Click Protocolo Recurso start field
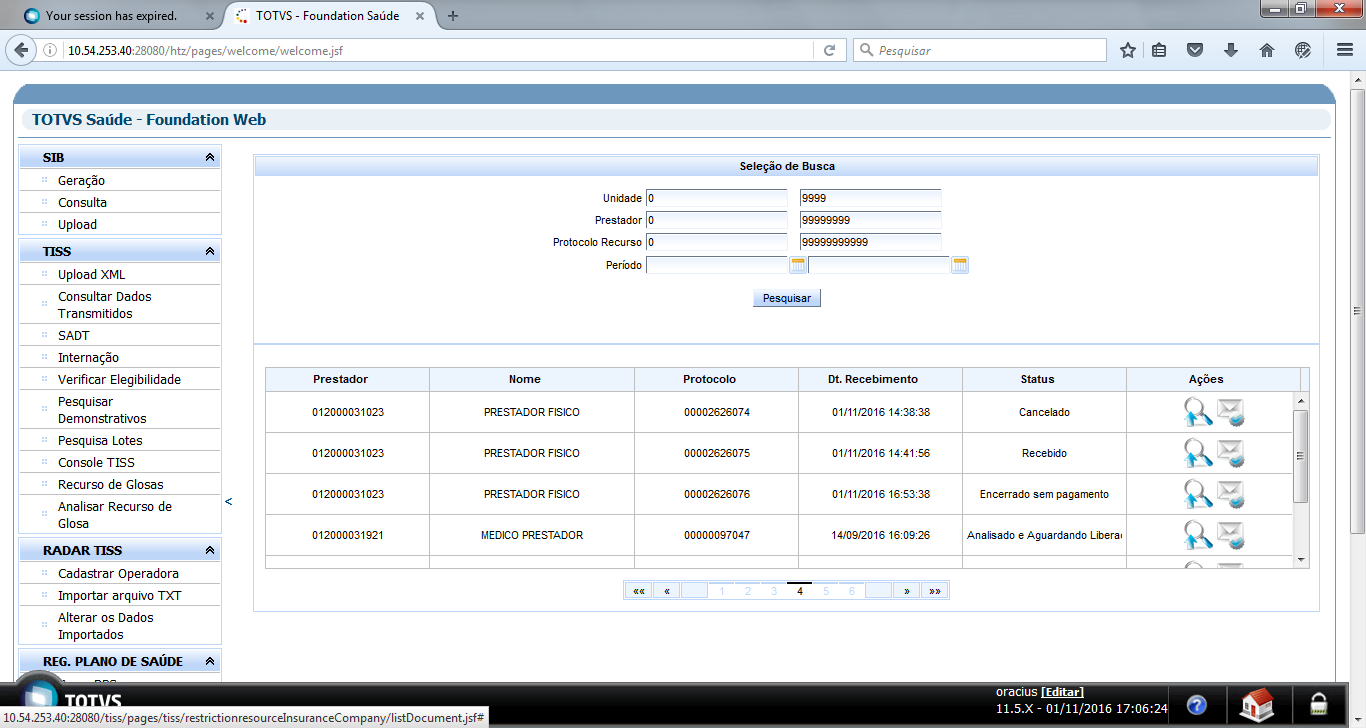This screenshot has height=728, width=1366. coord(716,242)
